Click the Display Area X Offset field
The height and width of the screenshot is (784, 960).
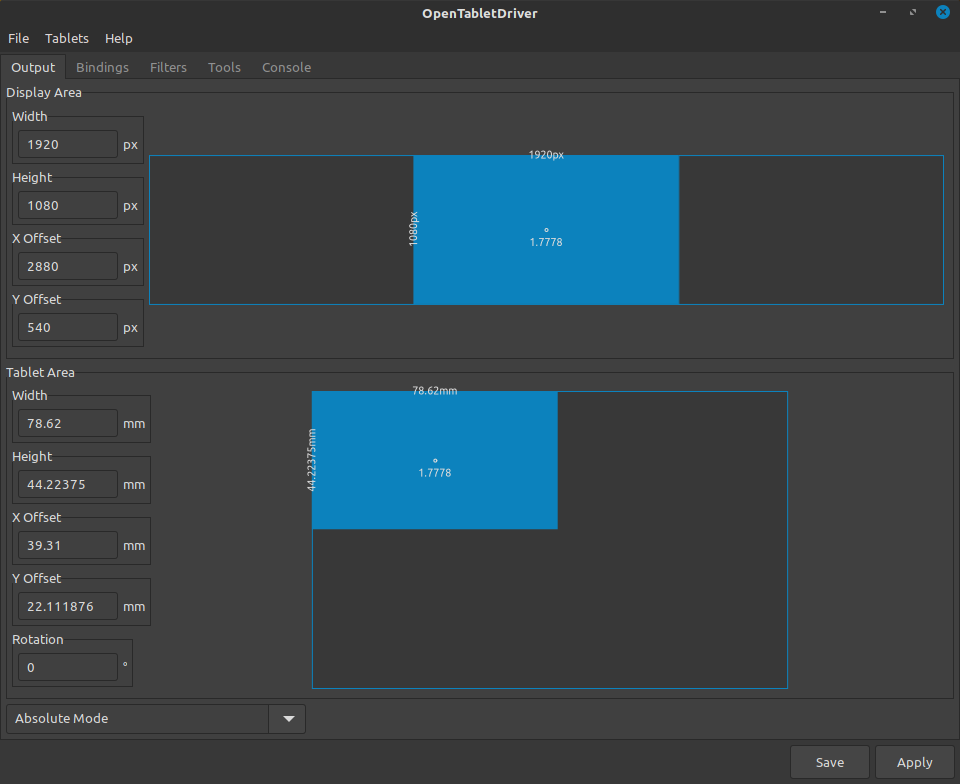(68, 267)
